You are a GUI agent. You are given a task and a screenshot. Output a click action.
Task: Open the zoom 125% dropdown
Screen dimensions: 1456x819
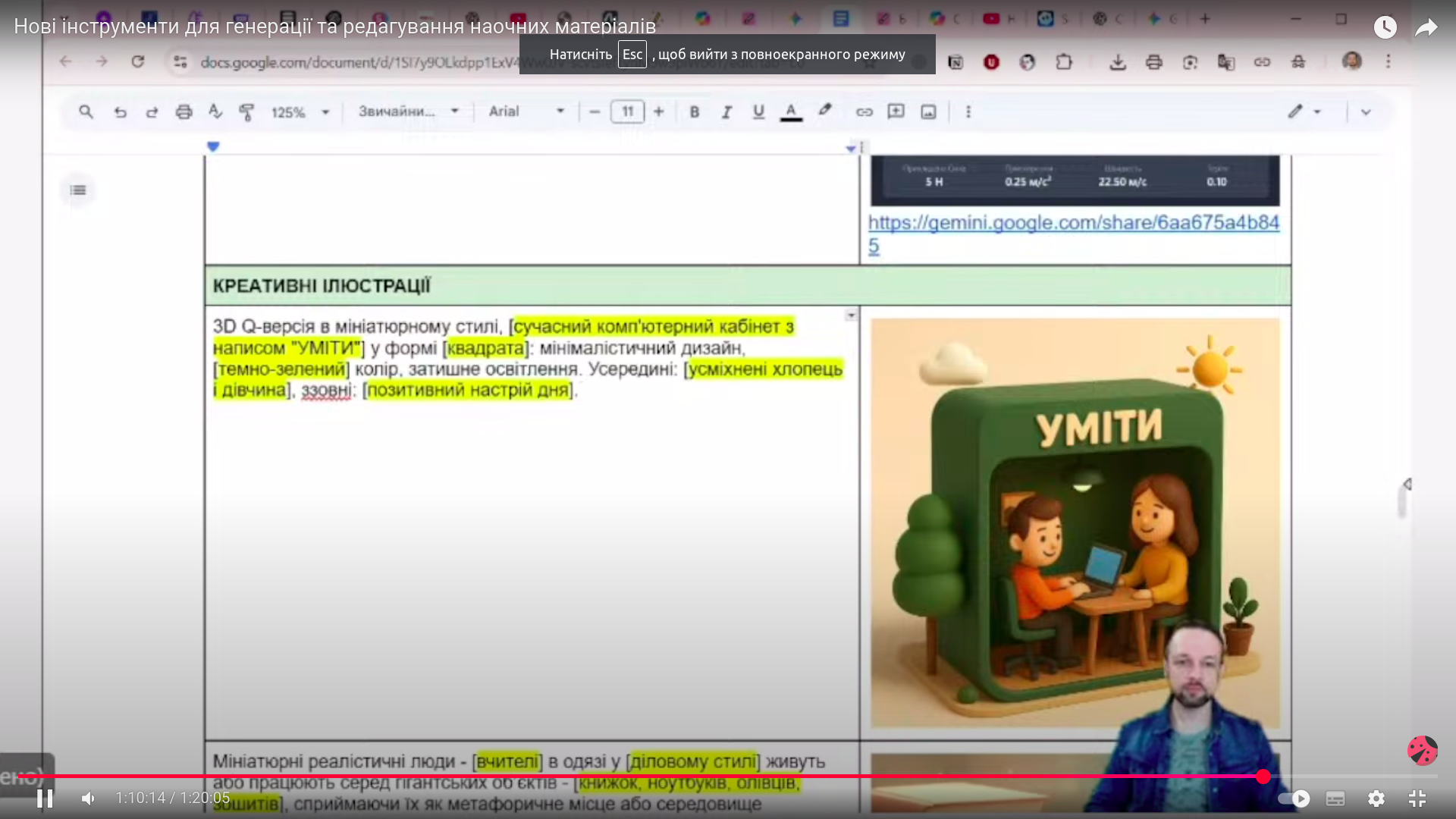[300, 112]
